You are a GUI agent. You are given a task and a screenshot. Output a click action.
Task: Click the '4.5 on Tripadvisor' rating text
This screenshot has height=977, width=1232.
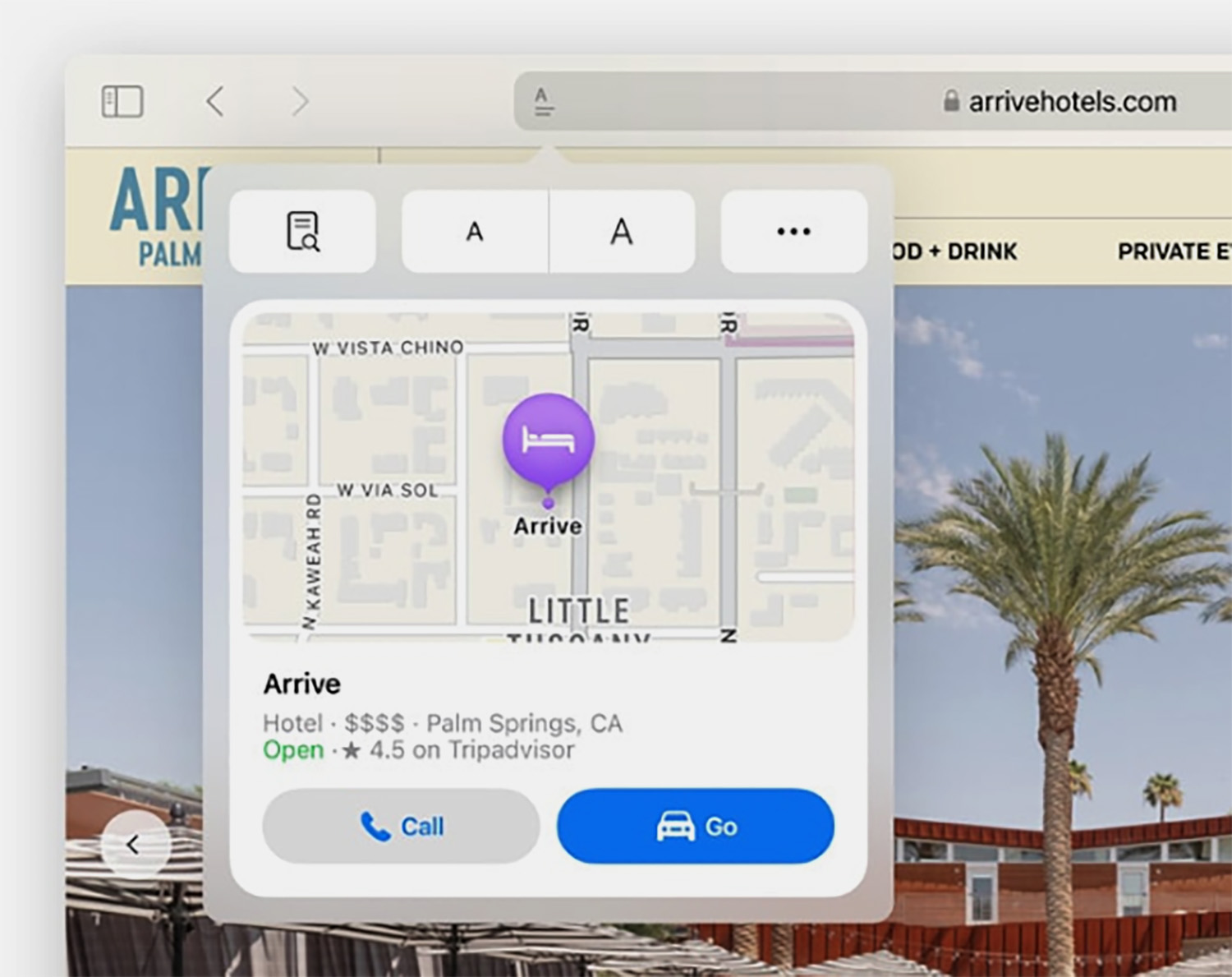coord(471,750)
